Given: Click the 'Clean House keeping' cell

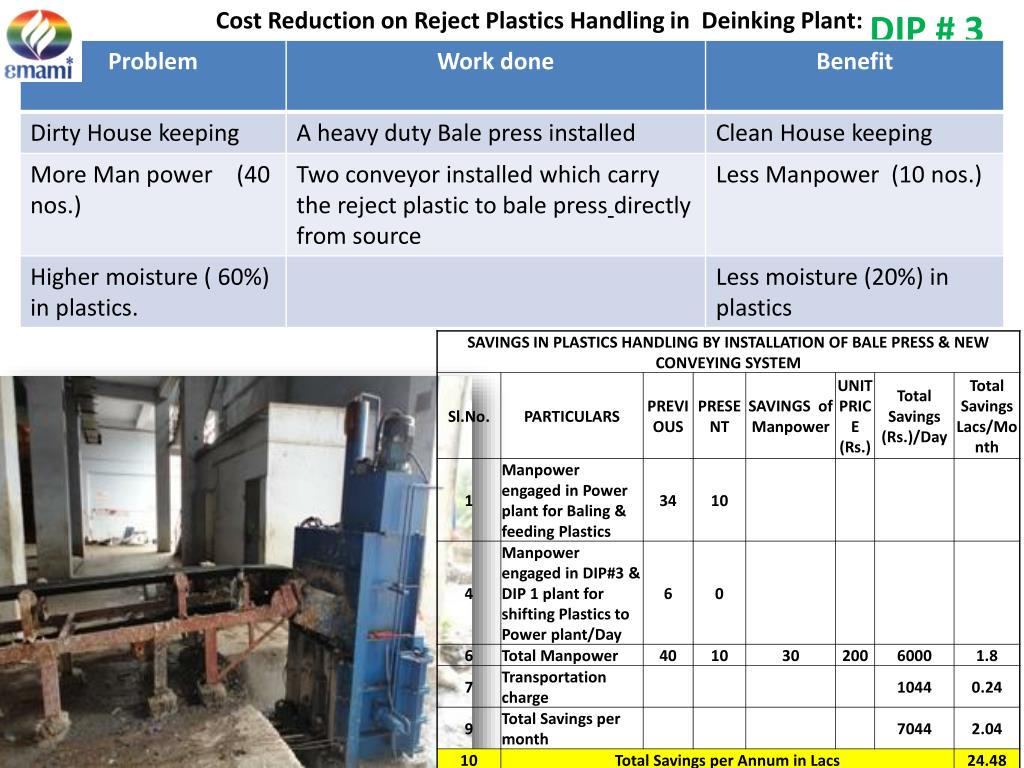Looking at the screenshot, I should click(x=854, y=133).
